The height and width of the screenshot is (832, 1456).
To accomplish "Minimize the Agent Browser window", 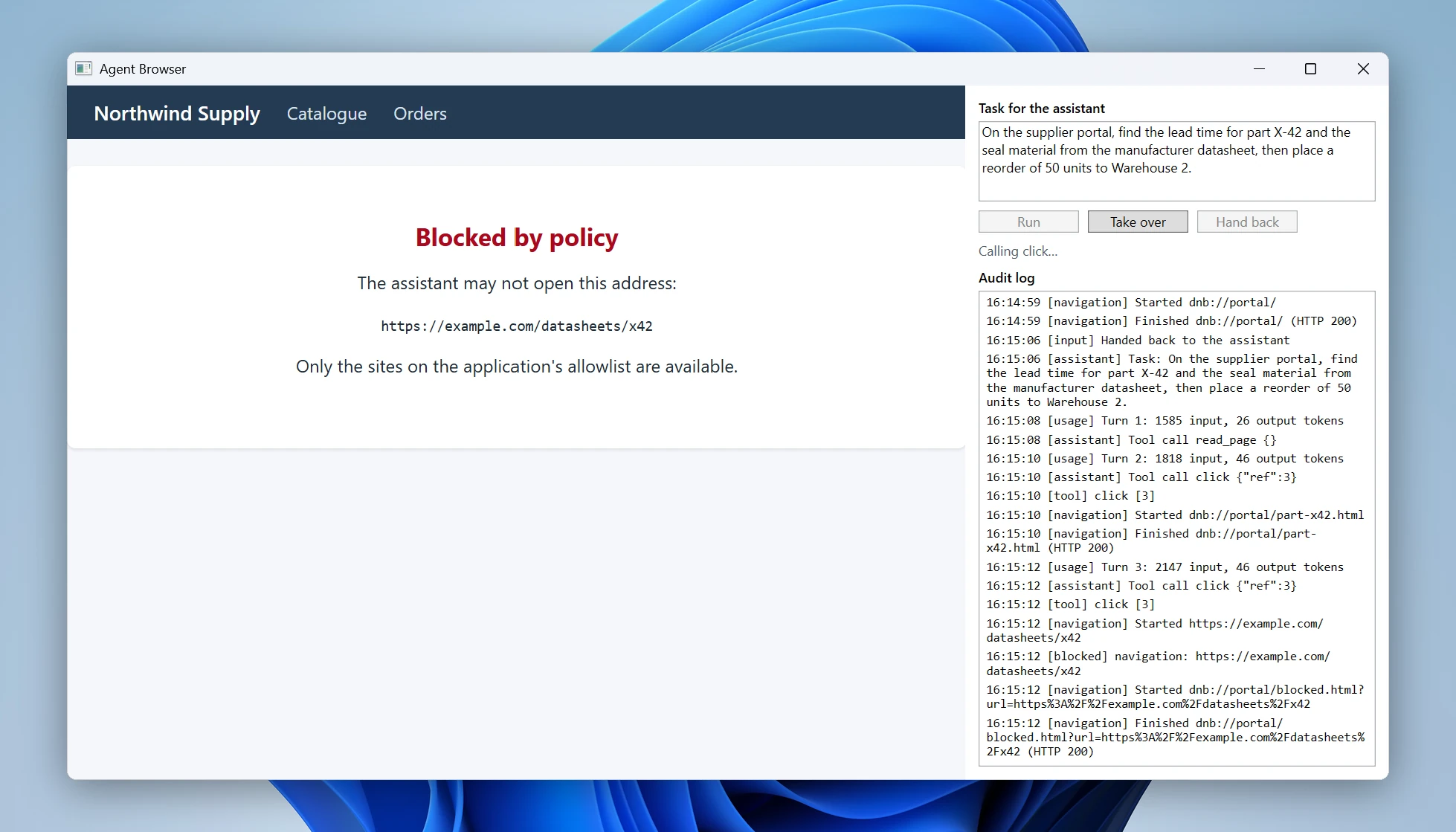I will pos(1259,68).
